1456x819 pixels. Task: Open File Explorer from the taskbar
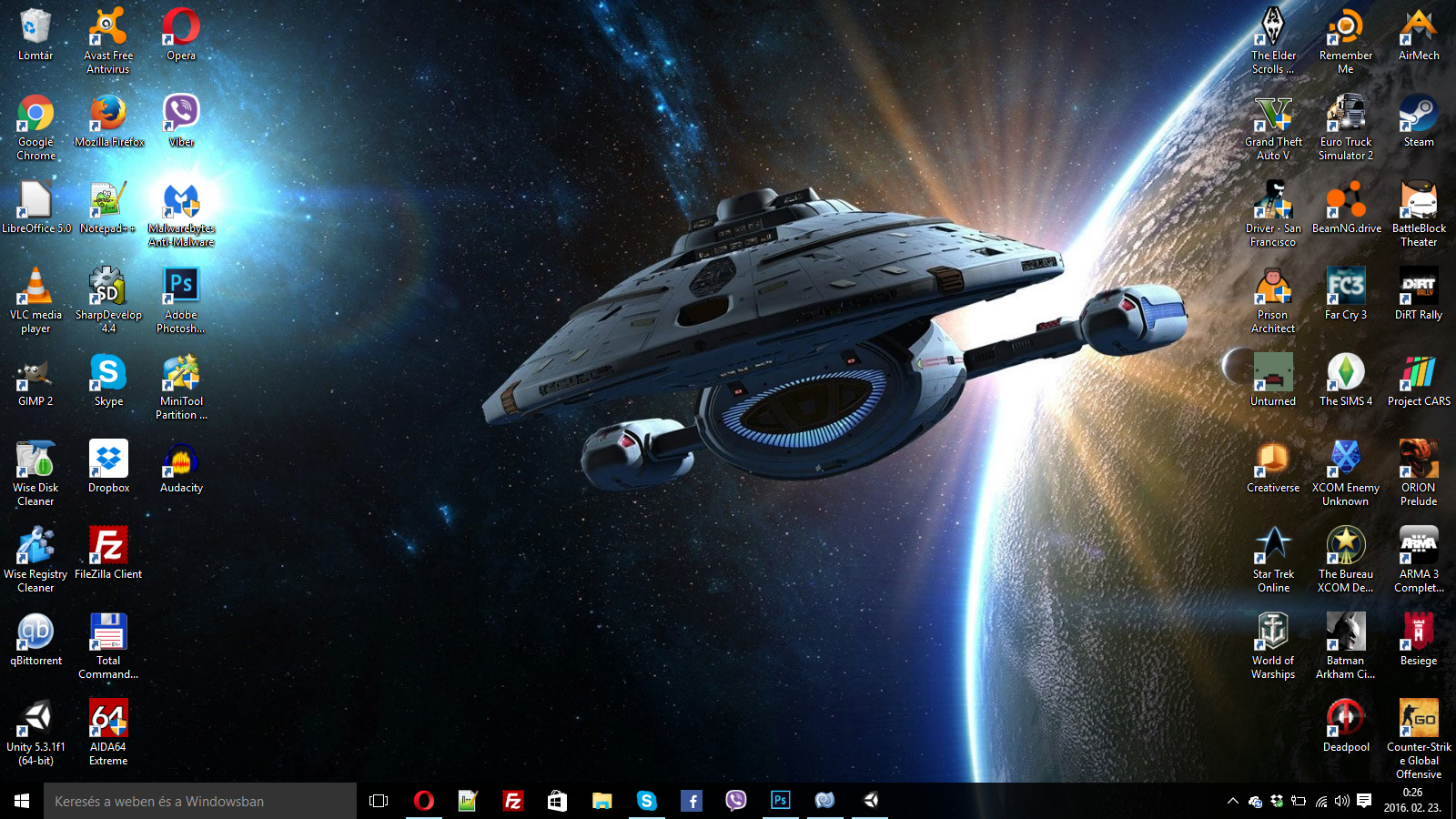click(x=602, y=801)
